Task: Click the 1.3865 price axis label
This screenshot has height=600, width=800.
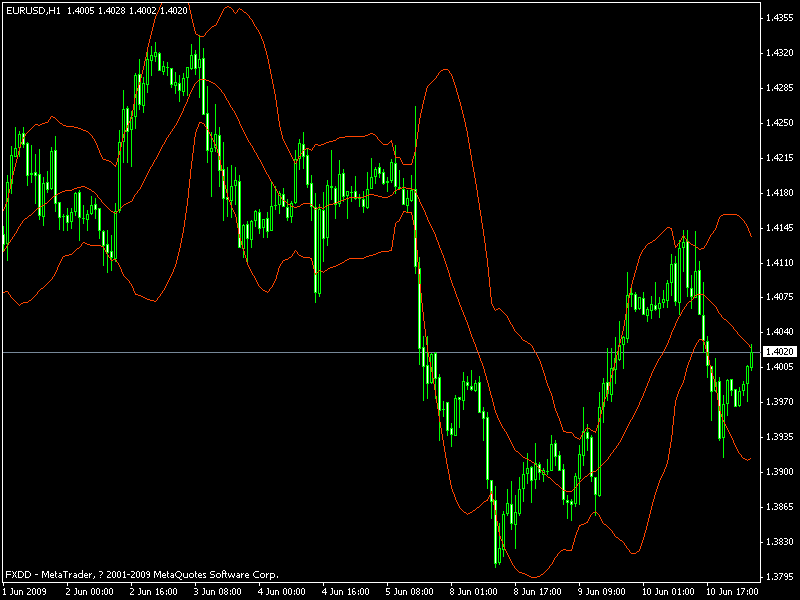Action: (x=780, y=507)
